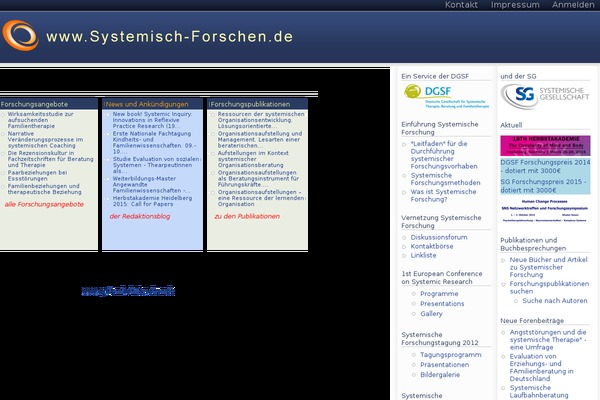The width and height of the screenshot is (600, 400).
Task: Open Organisationsaufstellung und Management publication
Action: [x=260, y=139]
